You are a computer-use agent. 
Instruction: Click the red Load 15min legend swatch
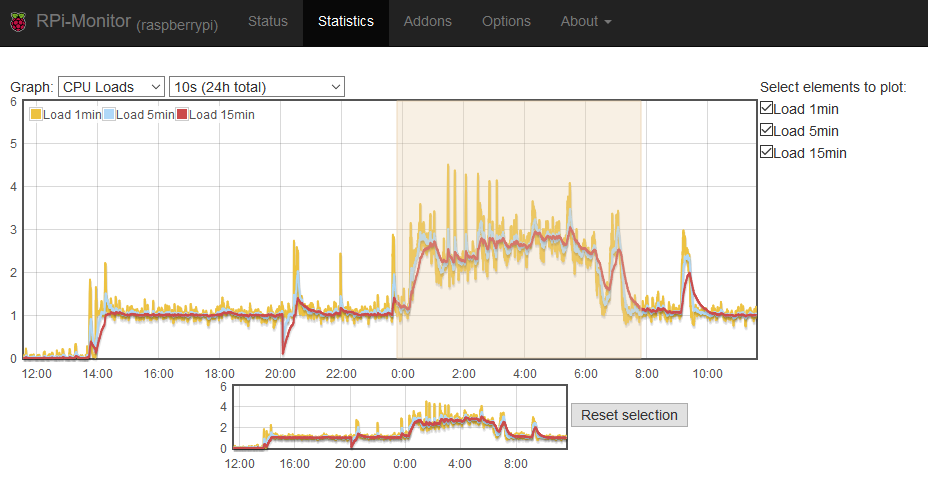click(x=182, y=115)
